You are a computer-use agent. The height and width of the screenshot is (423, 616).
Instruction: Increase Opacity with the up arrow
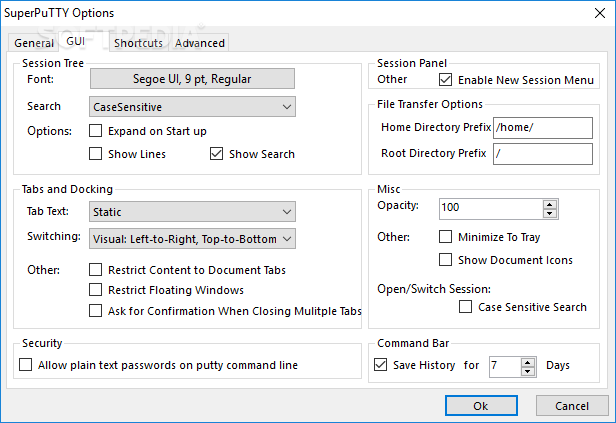tap(550, 204)
